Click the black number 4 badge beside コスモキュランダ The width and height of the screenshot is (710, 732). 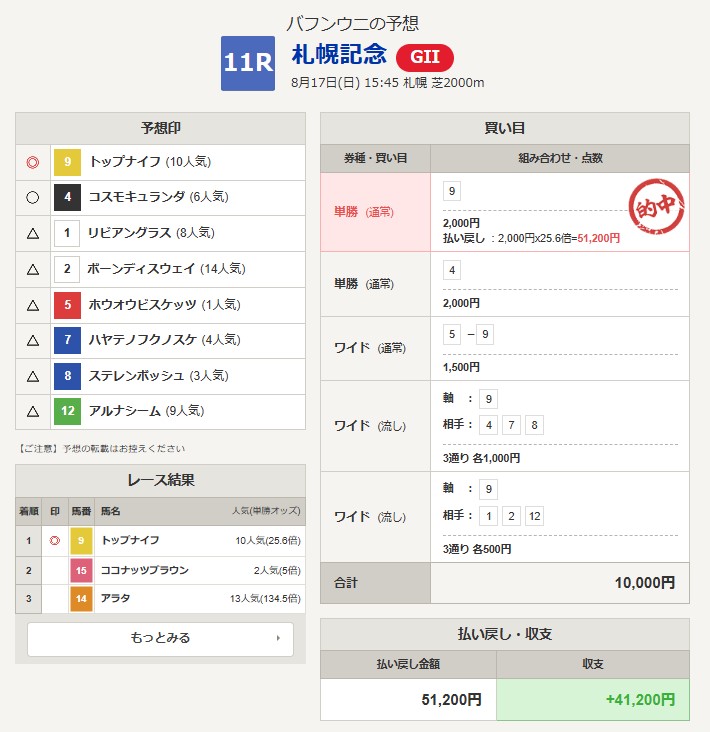click(x=67, y=197)
